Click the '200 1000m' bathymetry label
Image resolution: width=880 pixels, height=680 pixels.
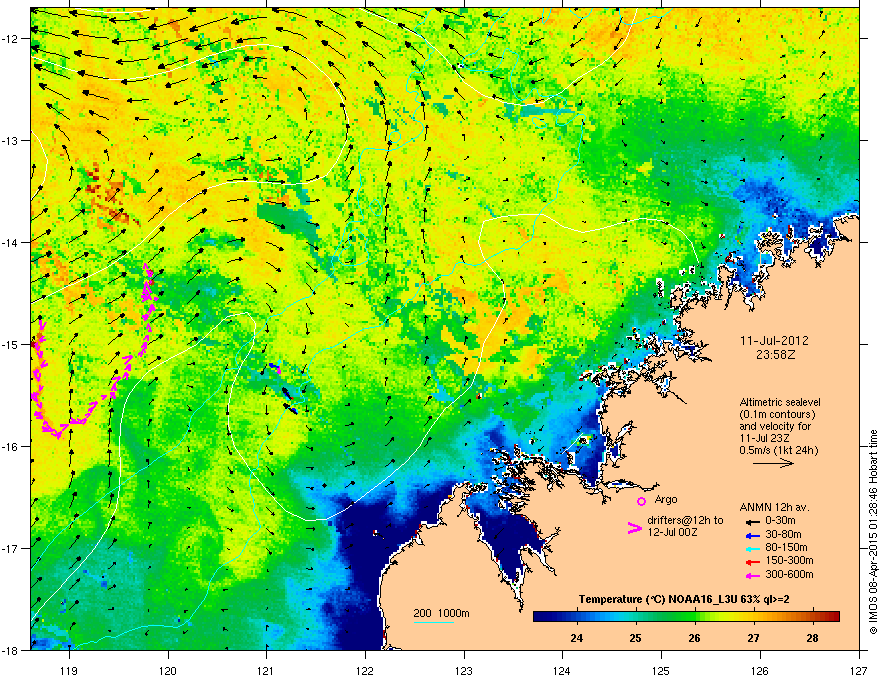tap(441, 613)
